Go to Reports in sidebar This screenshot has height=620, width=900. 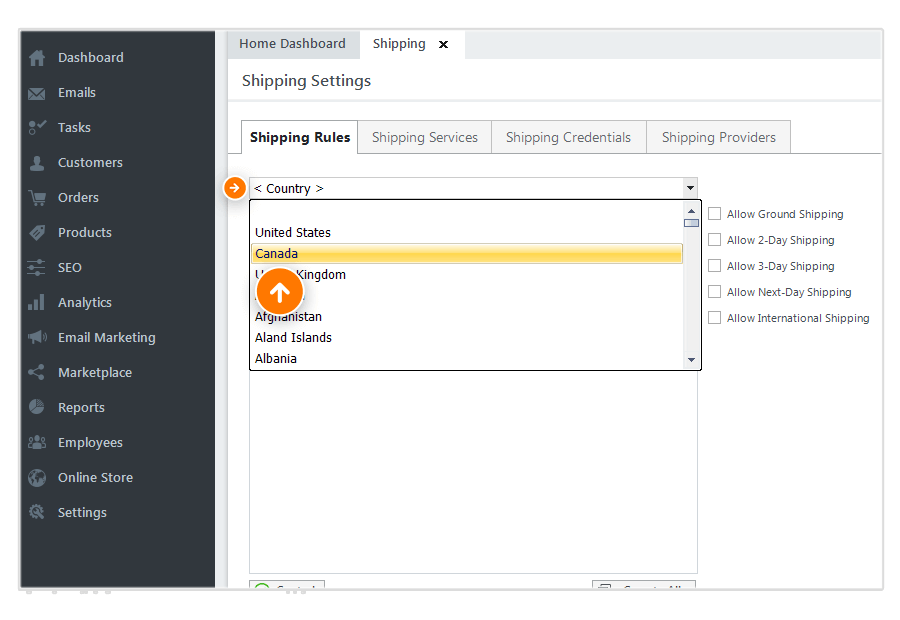[x=82, y=408]
